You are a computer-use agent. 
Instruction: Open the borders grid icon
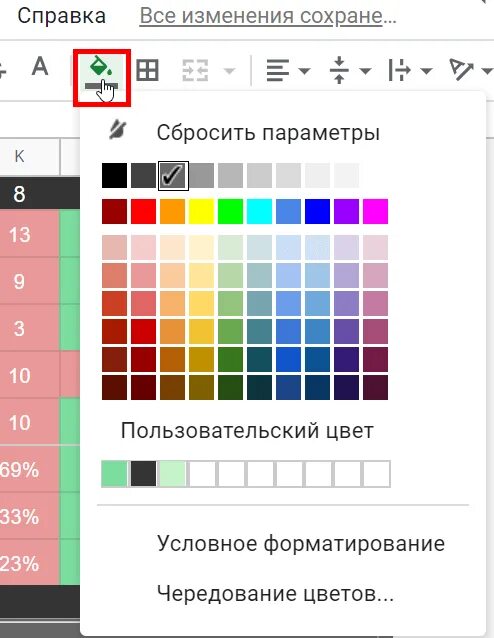[147, 70]
